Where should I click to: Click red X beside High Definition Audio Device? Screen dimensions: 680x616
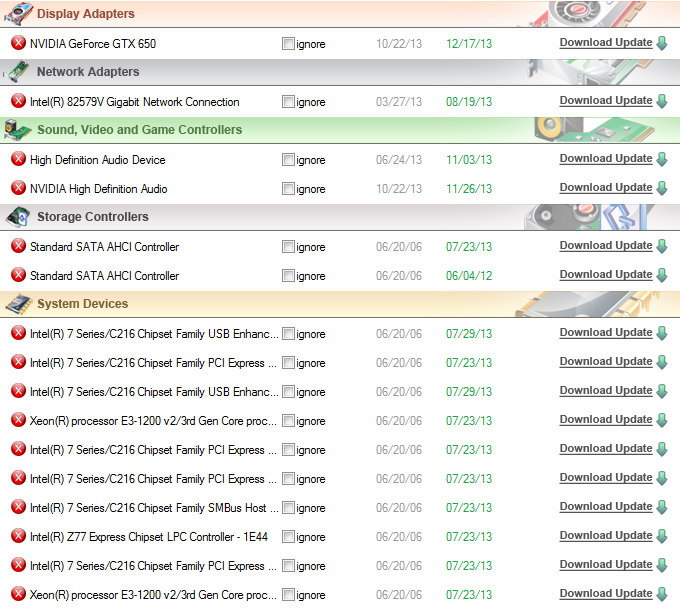pos(18,159)
